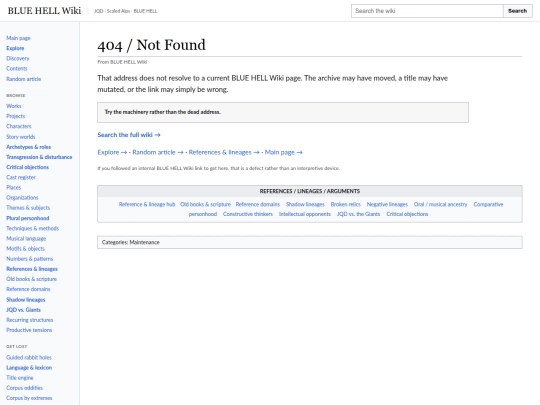The image size is (540, 405).
Task: Open Shadow lineages in the references box
Action: (x=305, y=204)
